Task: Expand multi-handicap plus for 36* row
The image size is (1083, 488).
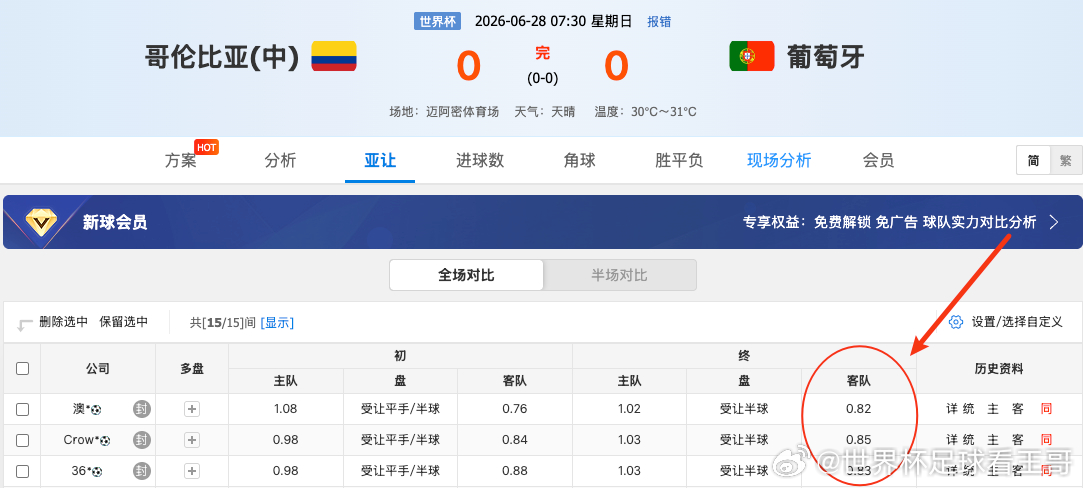Action: tap(192, 471)
